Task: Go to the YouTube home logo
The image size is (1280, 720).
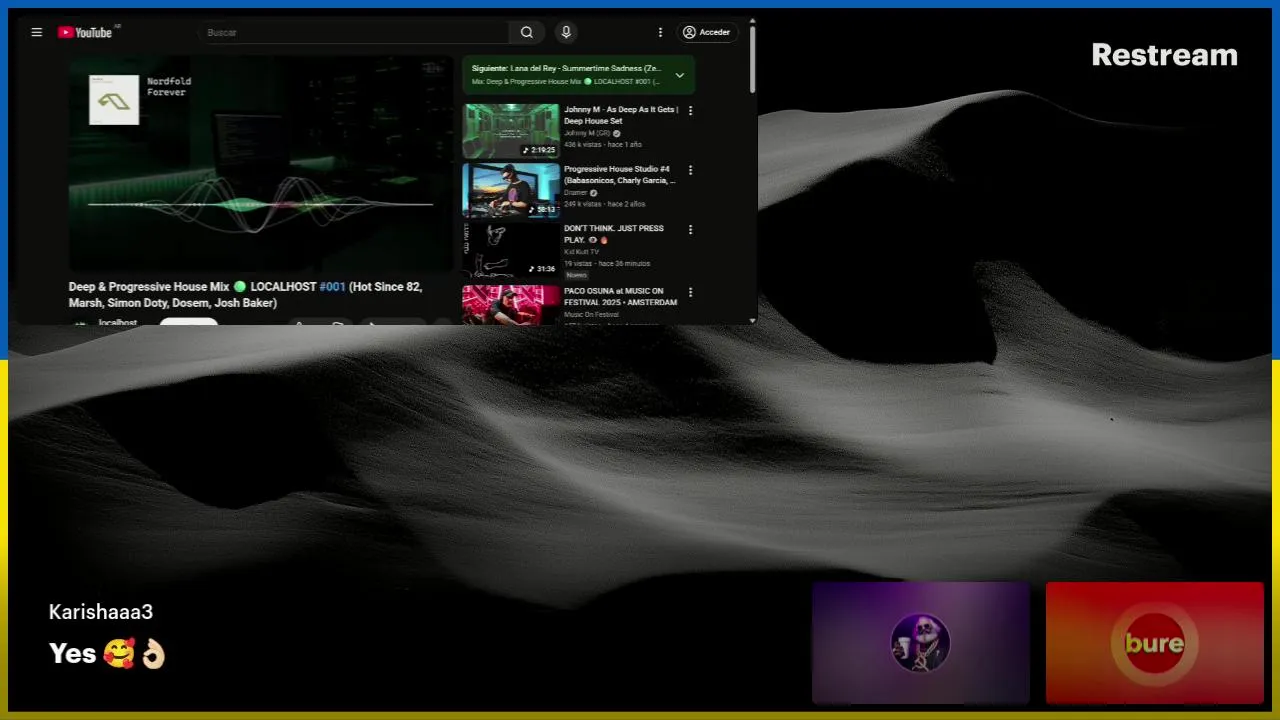Action: [x=85, y=32]
